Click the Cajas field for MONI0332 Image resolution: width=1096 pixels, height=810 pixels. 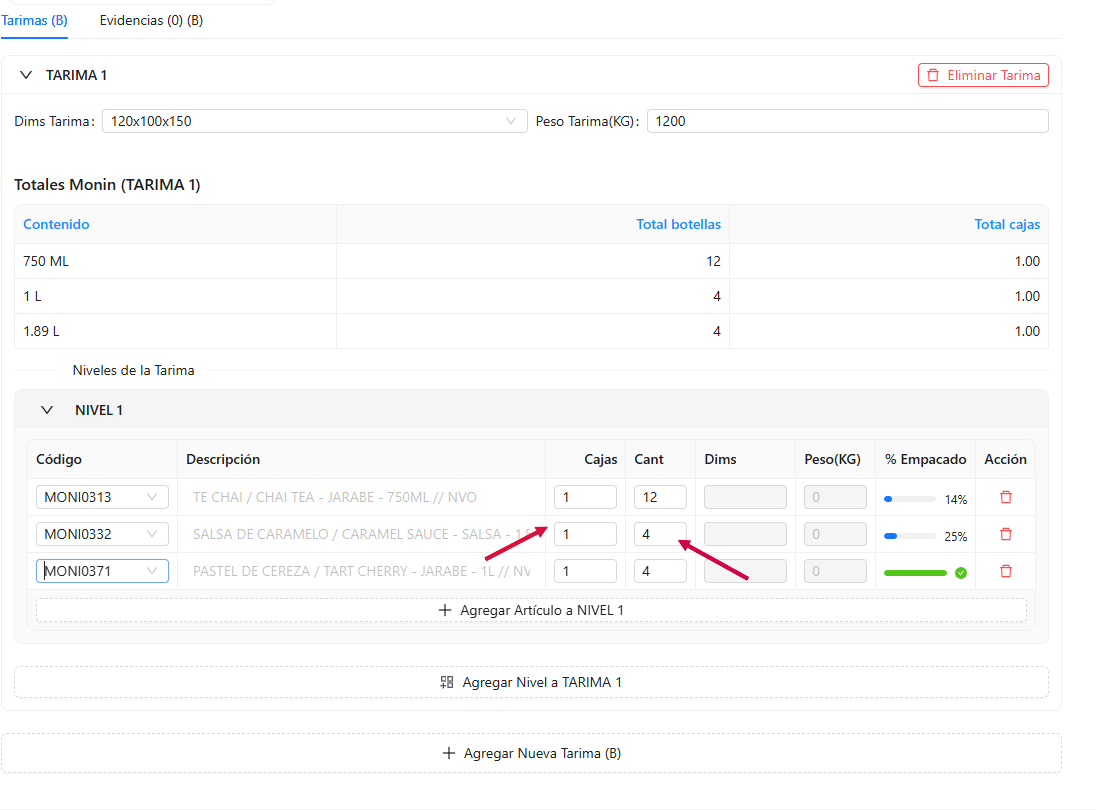pyautogui.click(x=585, y=534)
